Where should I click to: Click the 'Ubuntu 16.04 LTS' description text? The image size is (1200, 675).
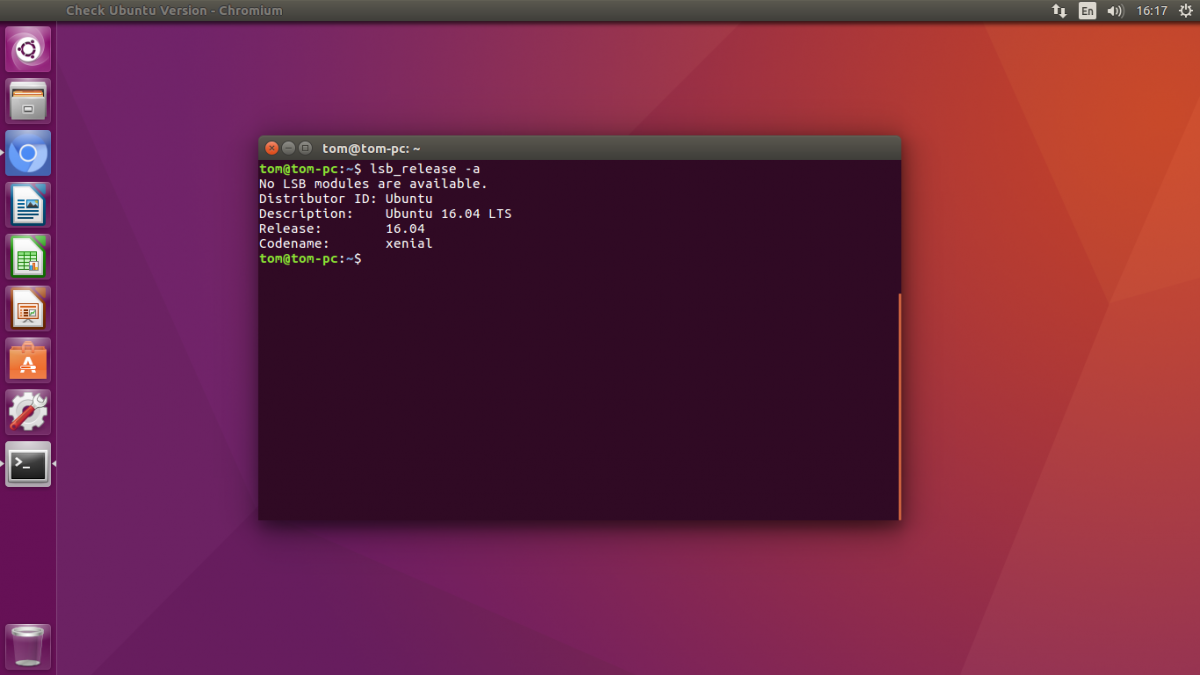coord(448,214)
